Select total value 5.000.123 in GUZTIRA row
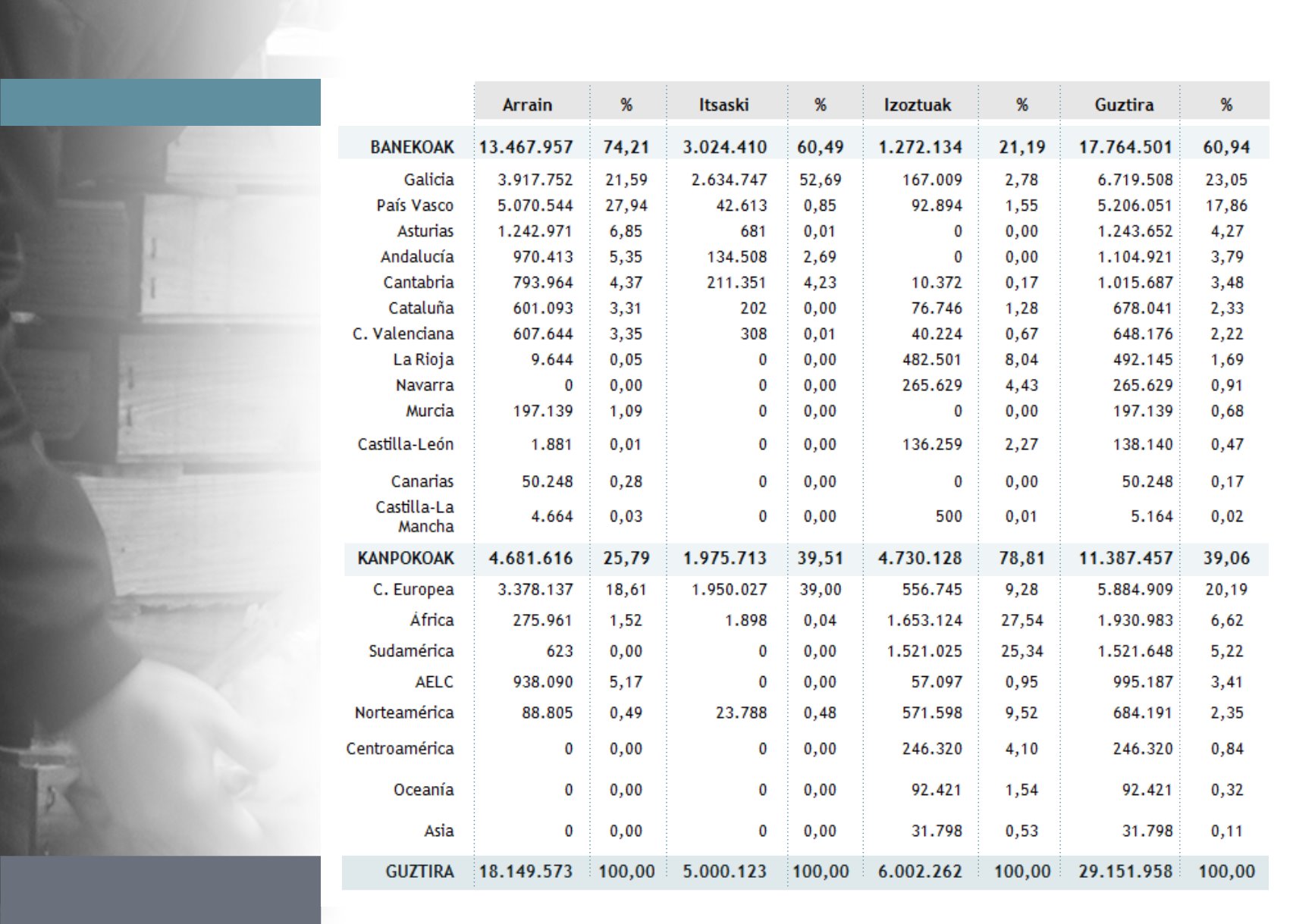 (x=725, y=872)
